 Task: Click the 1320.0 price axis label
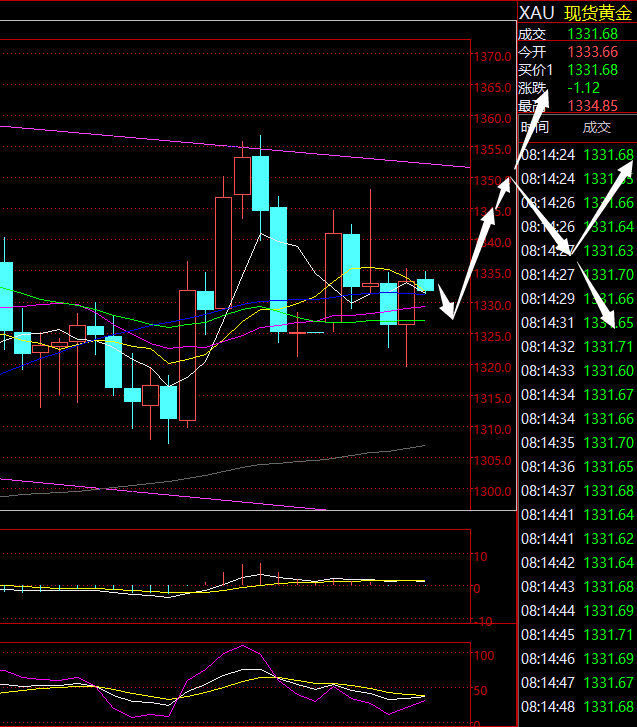(x=493, y=367)
